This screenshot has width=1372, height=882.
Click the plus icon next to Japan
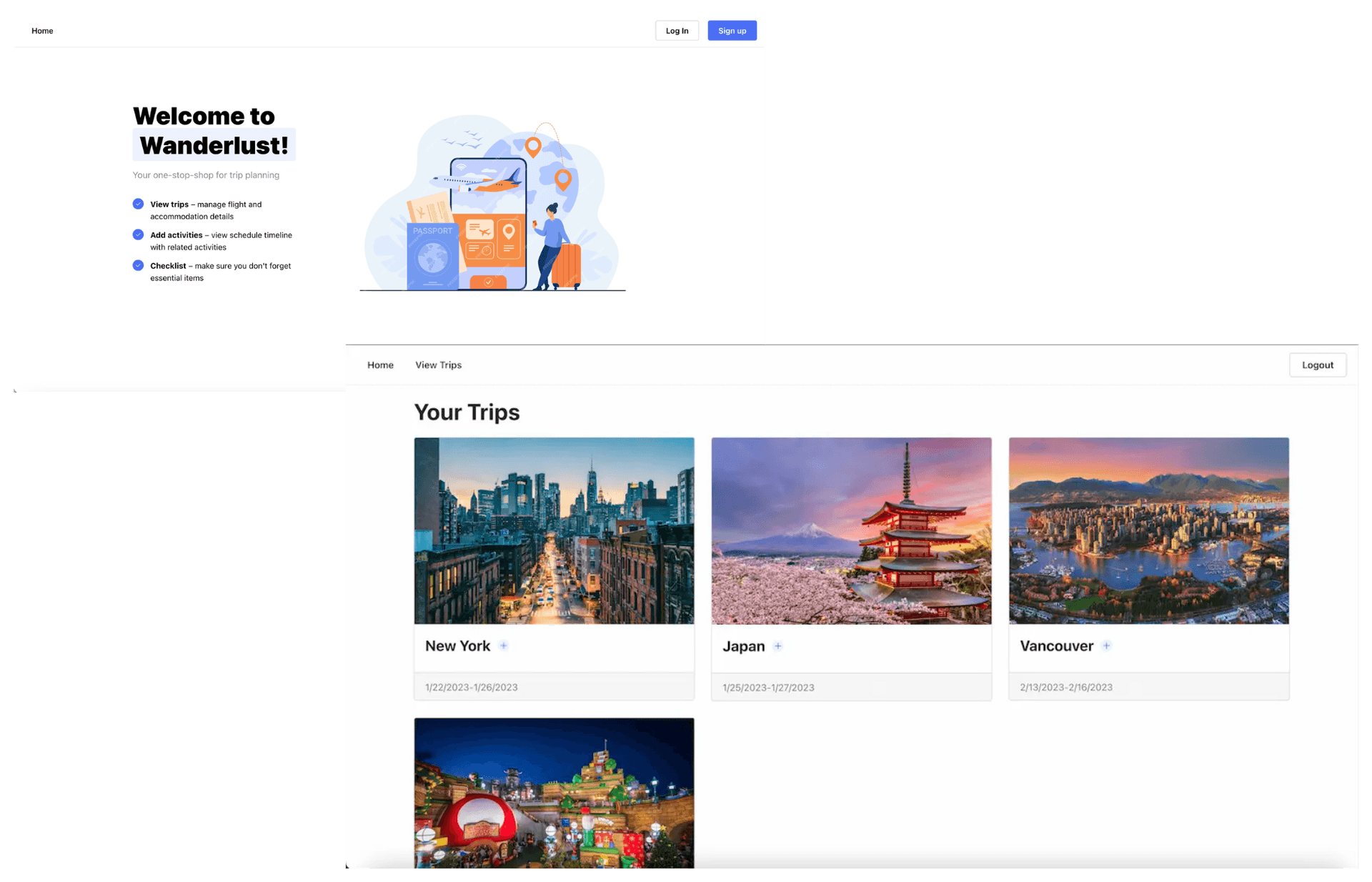click(x=778, y=646)
